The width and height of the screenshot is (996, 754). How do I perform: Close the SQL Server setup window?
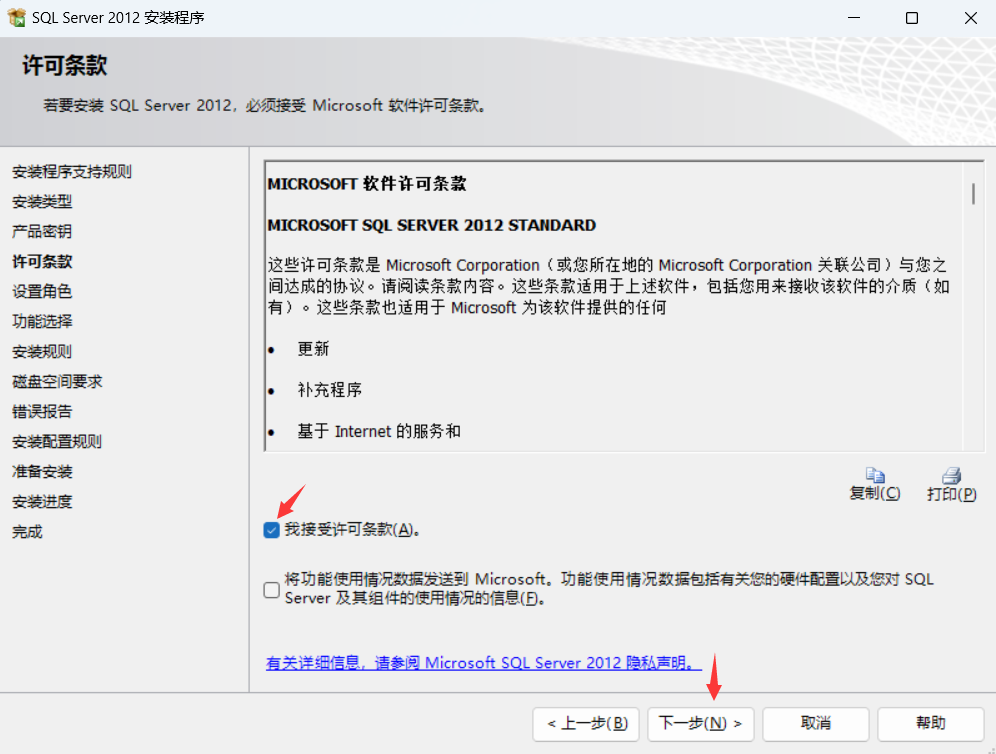[970, 18]
